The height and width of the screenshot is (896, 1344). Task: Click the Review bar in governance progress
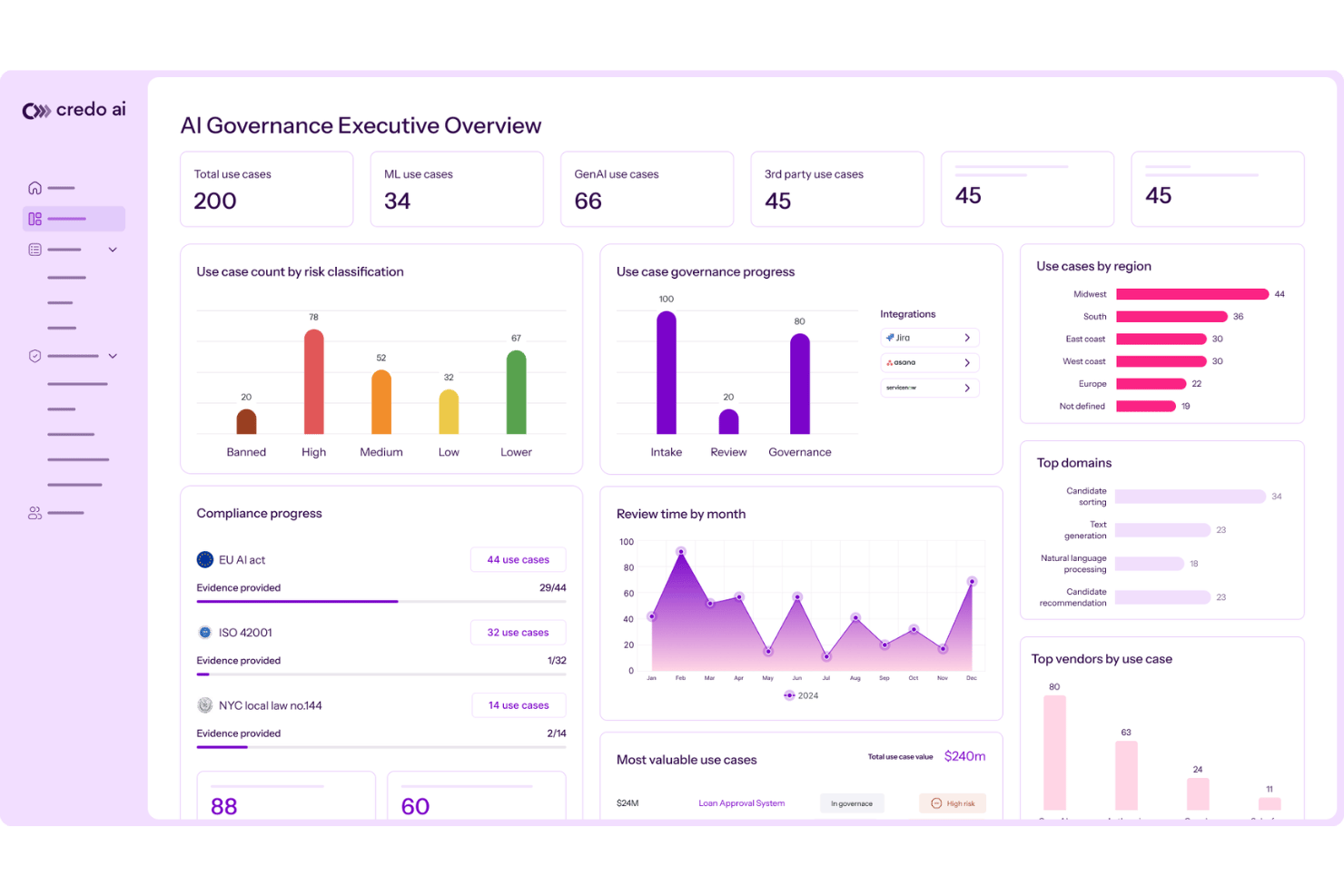pyautogui.click(x=728, y=422)
